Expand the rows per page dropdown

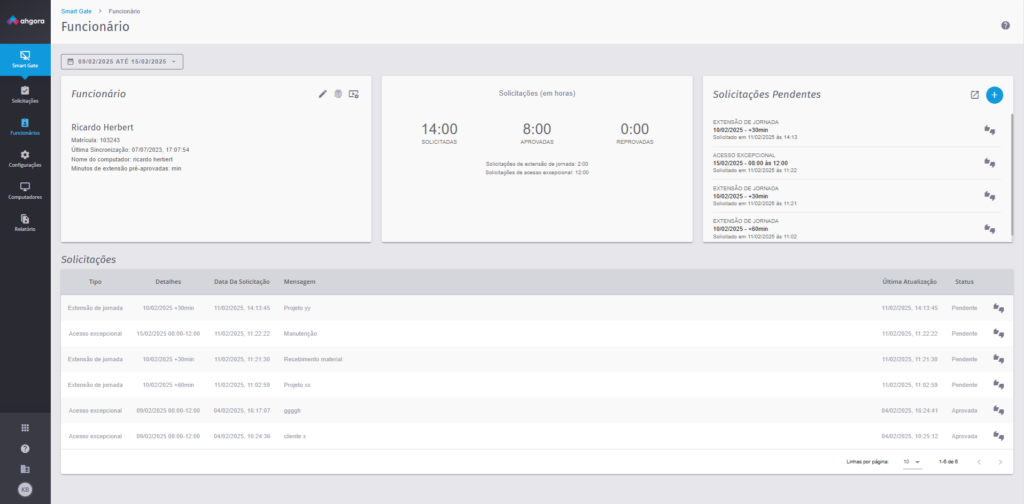tap(912, 462)
